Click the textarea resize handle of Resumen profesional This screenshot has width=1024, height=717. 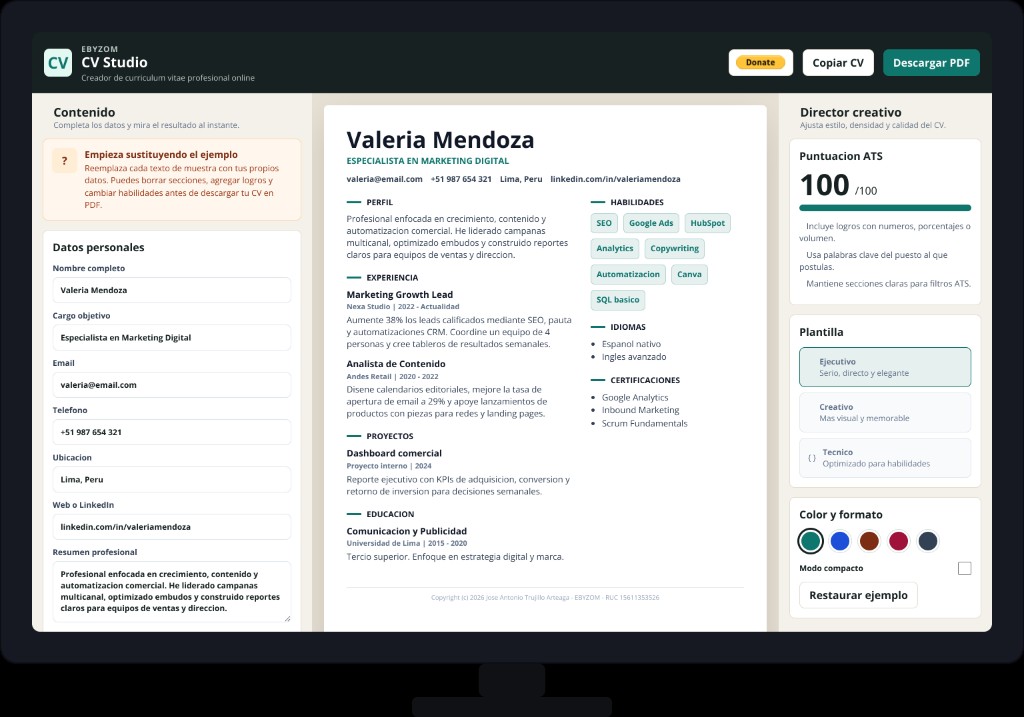[287, 618]
